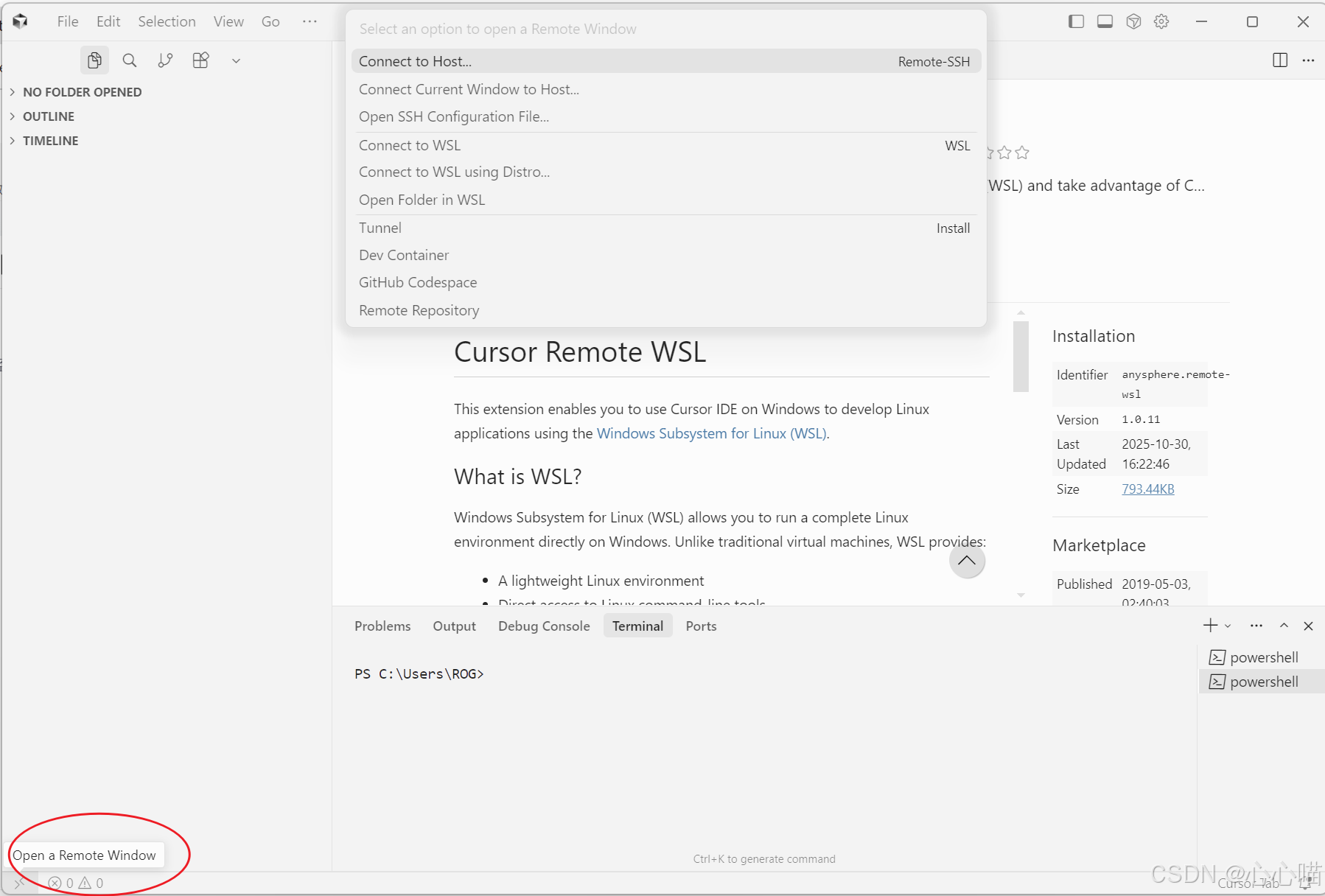Click the Version value 1.0.11
The image size is (1325, 896).
pyautogui.click(x=1141, y=419)
